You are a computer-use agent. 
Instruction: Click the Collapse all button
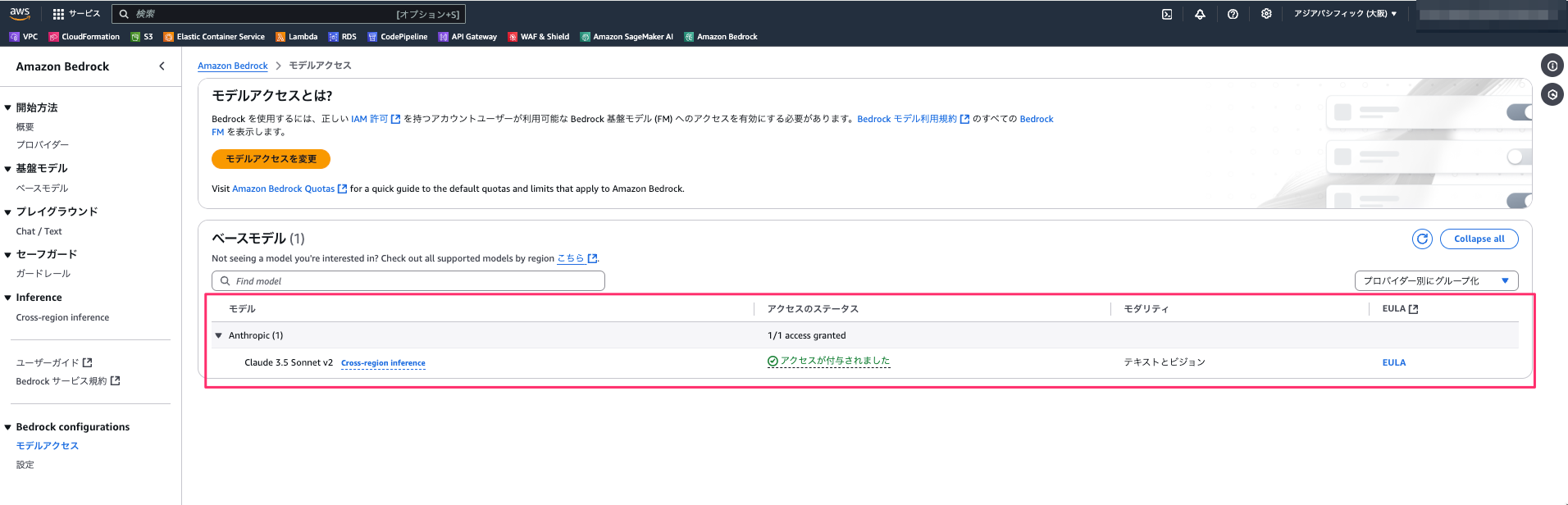click(1479, 239)
